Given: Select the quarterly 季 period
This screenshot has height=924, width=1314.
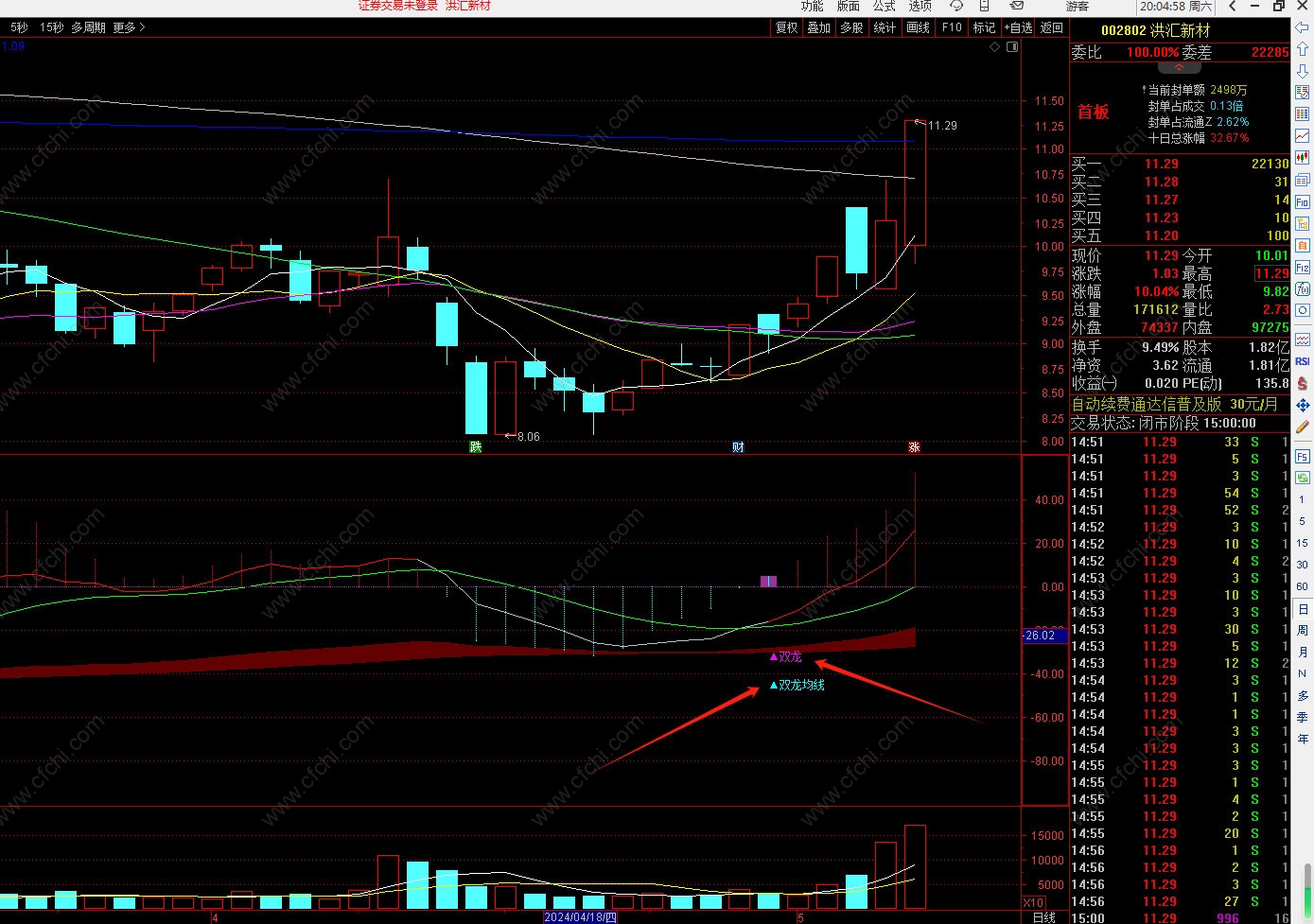Looking at the screenshot, I should [1303, 718].
